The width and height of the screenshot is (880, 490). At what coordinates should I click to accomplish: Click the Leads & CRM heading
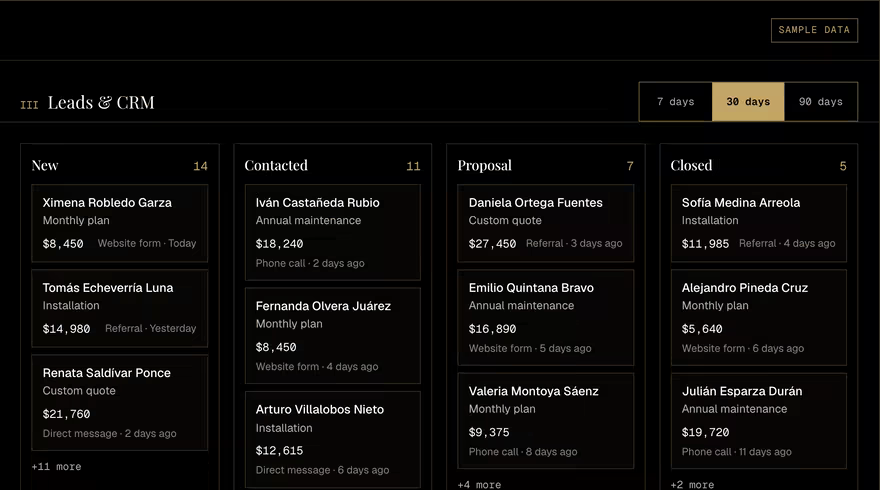[101, 103]
